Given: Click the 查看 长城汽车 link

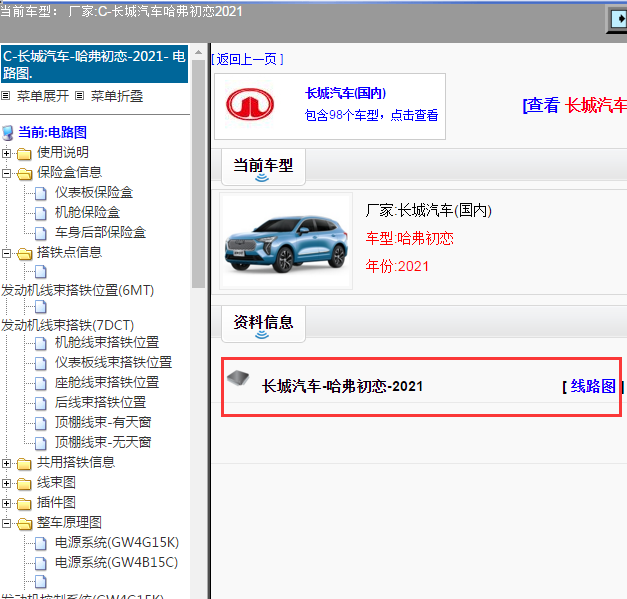Looking at the screenshot, I should coord(575,106).
